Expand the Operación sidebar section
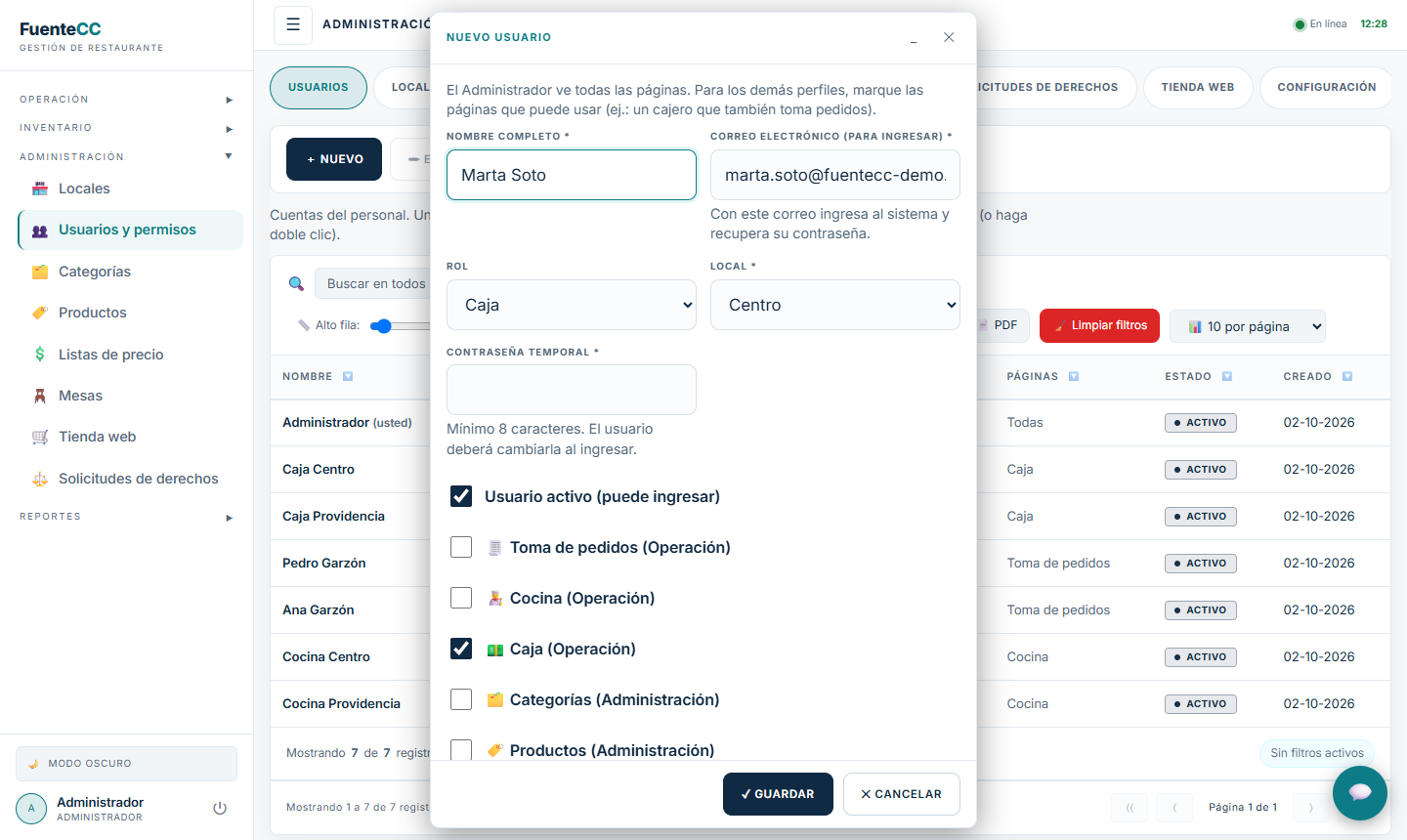 click(126, 100)
